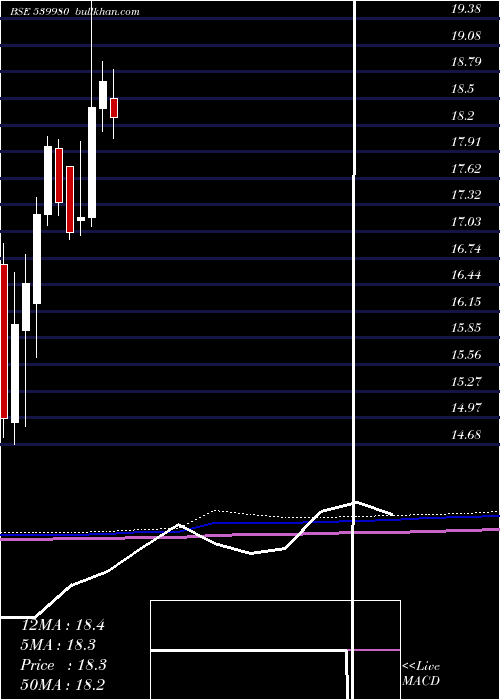Click the 17.32 price axis label

[x=466, y=195]
